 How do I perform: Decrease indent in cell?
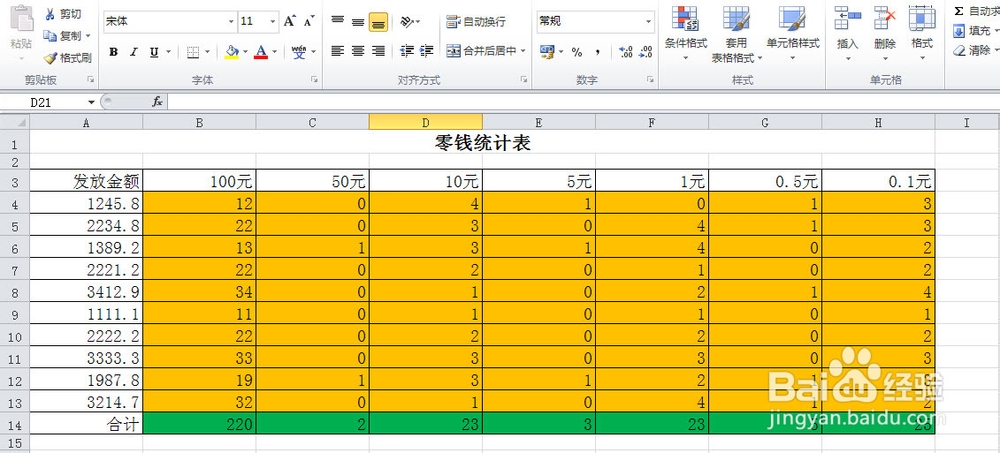tap(407, 50)
